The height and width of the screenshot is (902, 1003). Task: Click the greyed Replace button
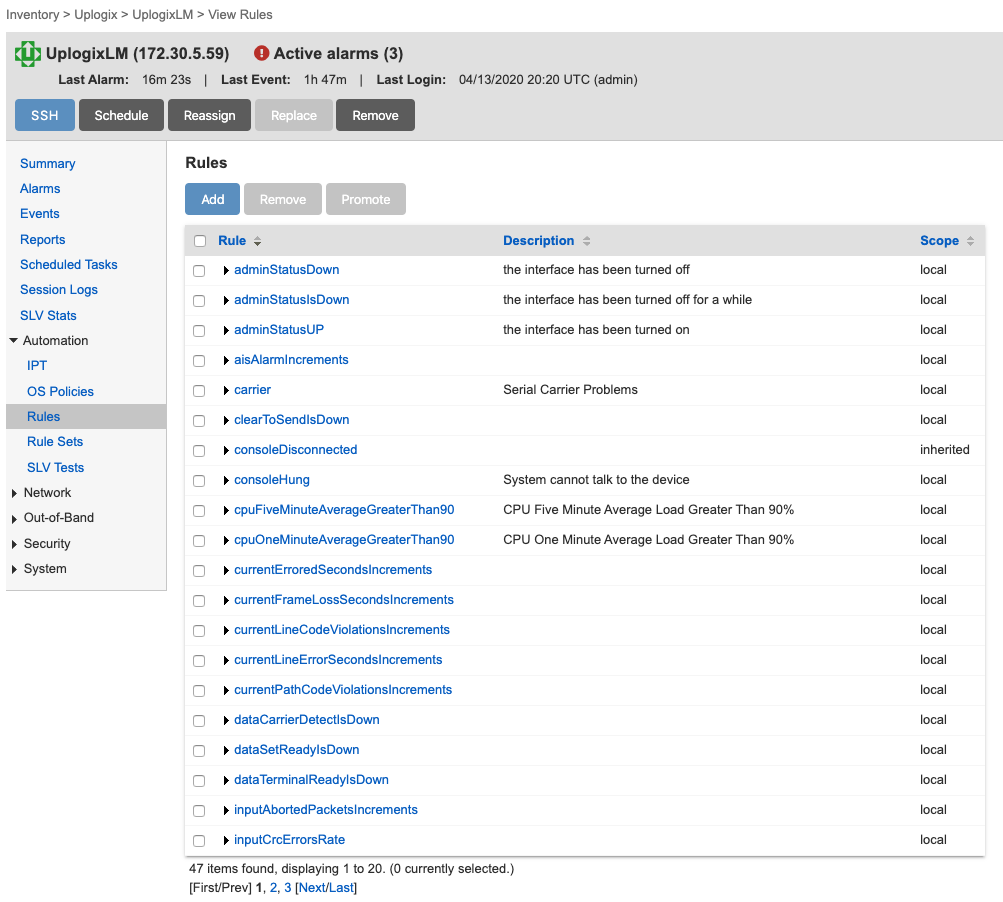pos(294,115)
